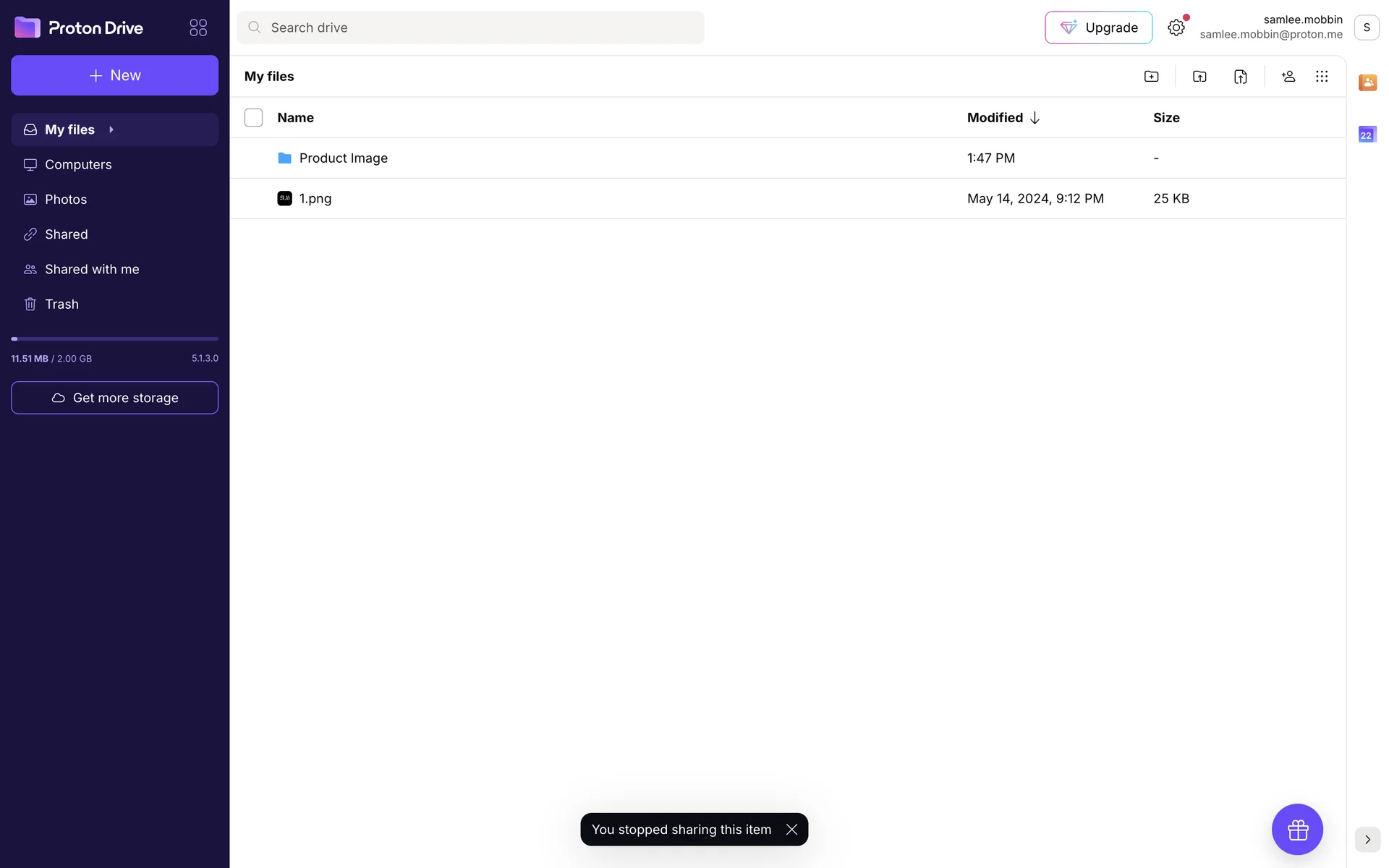
Task: Click the upload folder toolbar icon
Action: (x=1199, y=77)
